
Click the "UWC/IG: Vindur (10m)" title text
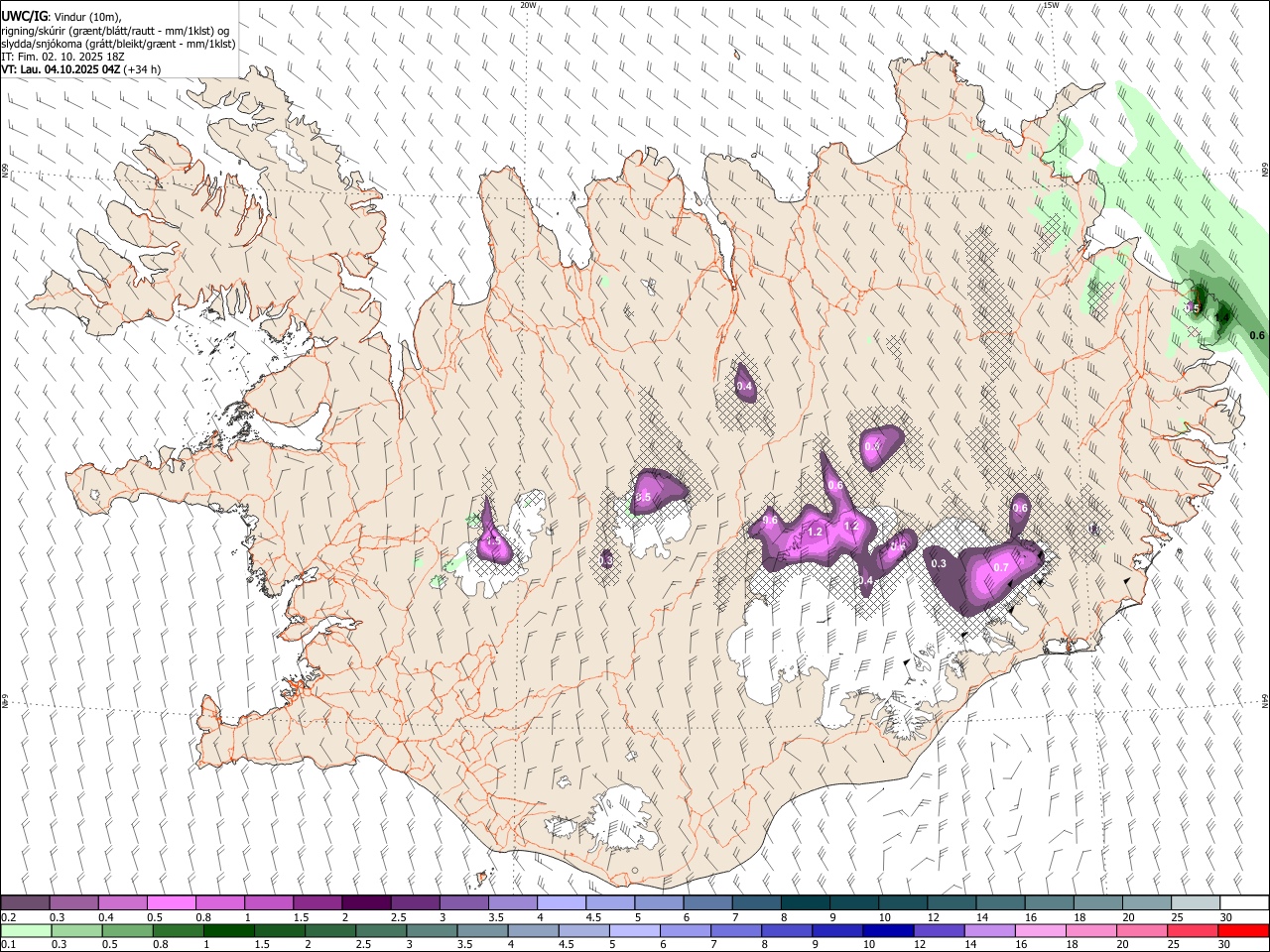pos(62,17)
